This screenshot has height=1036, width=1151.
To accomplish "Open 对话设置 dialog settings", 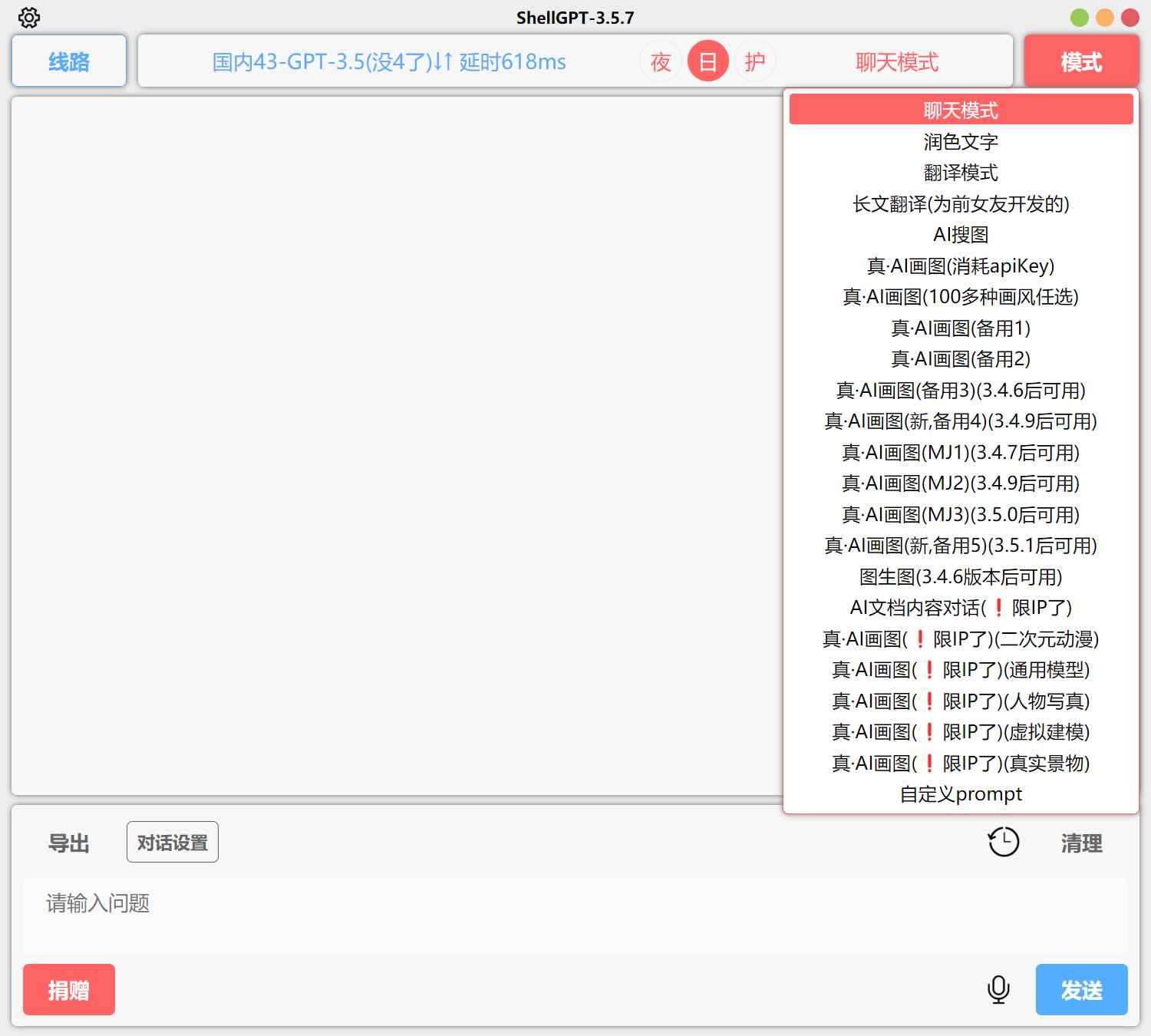I will point(172,842).
